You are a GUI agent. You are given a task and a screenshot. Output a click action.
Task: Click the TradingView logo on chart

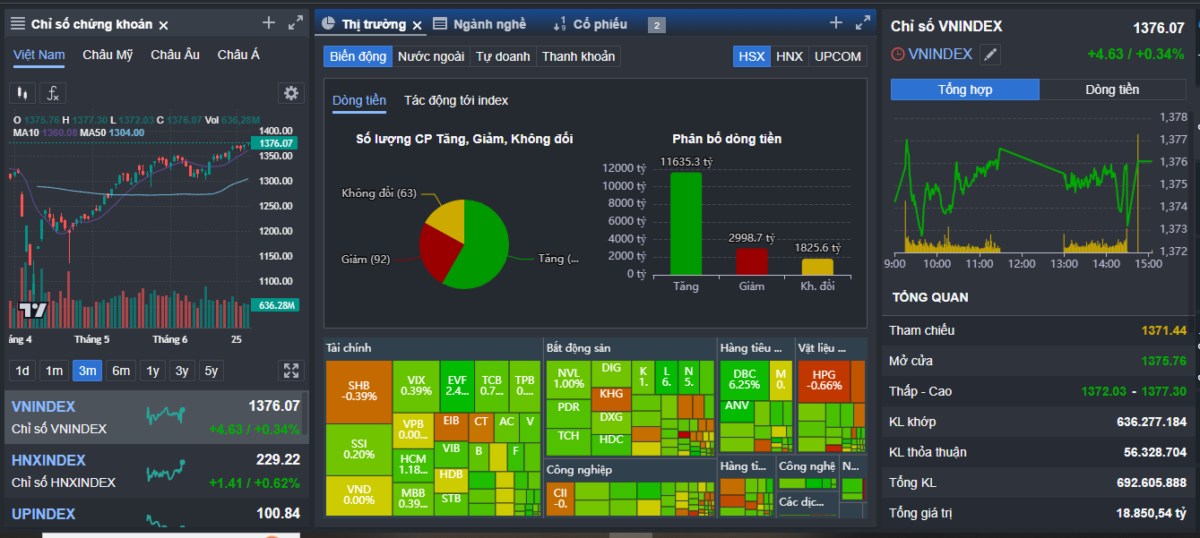coord(33,310)
